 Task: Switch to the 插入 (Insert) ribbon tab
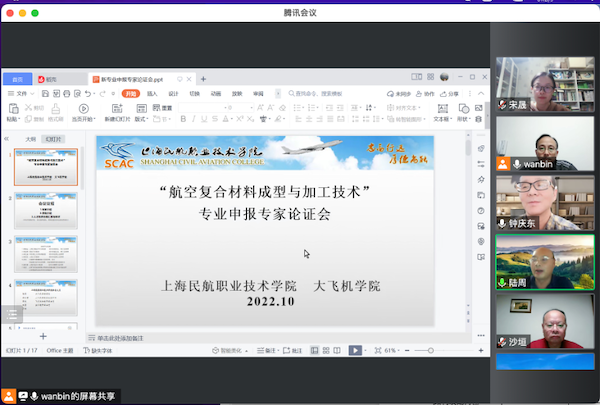pyautogui.click(x=152, y=93)
